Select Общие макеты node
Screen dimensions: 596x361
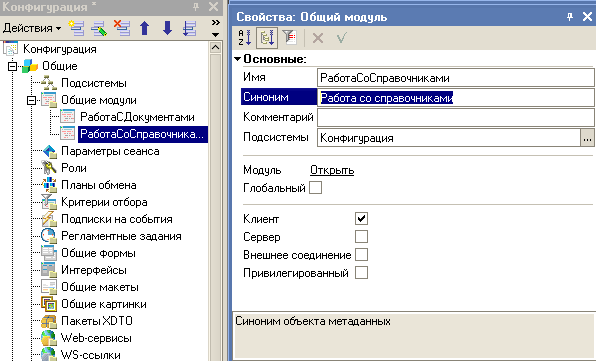pos(100,287)
